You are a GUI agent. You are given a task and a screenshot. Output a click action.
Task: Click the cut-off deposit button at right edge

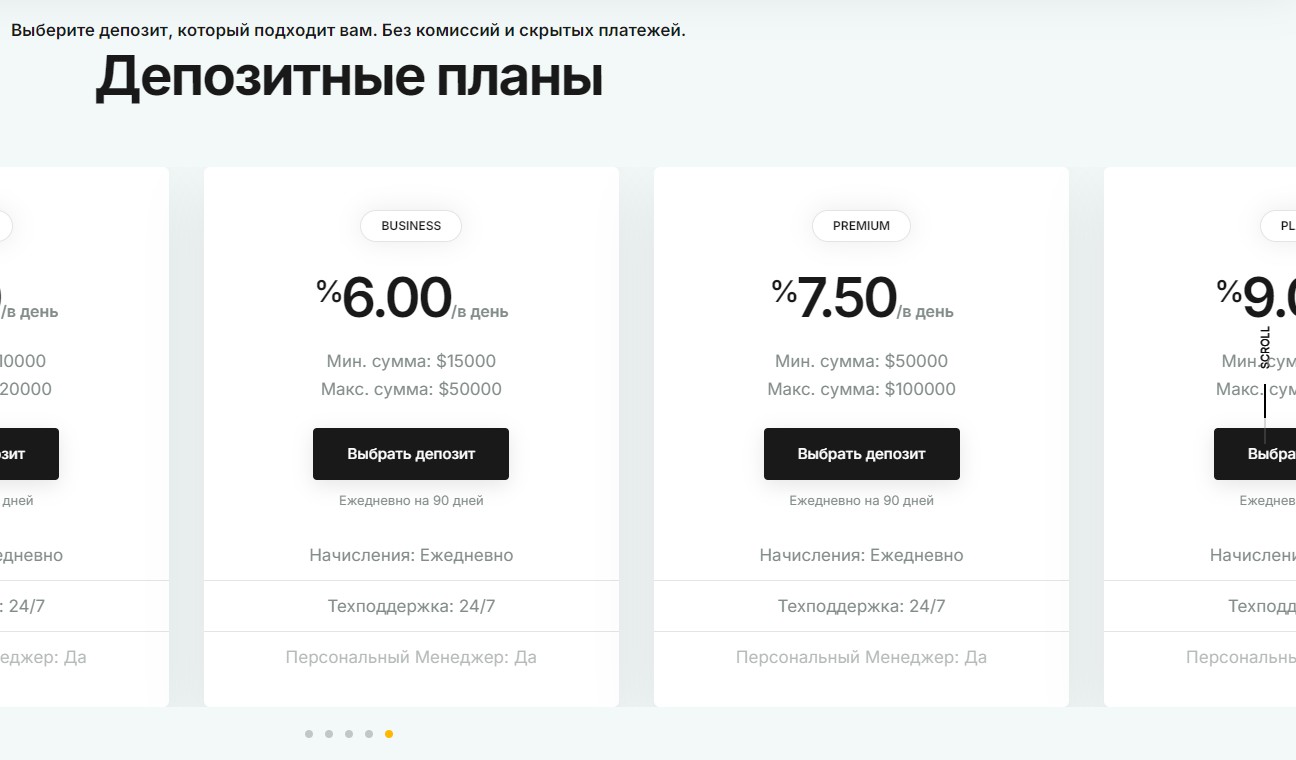pos(1256,454)
